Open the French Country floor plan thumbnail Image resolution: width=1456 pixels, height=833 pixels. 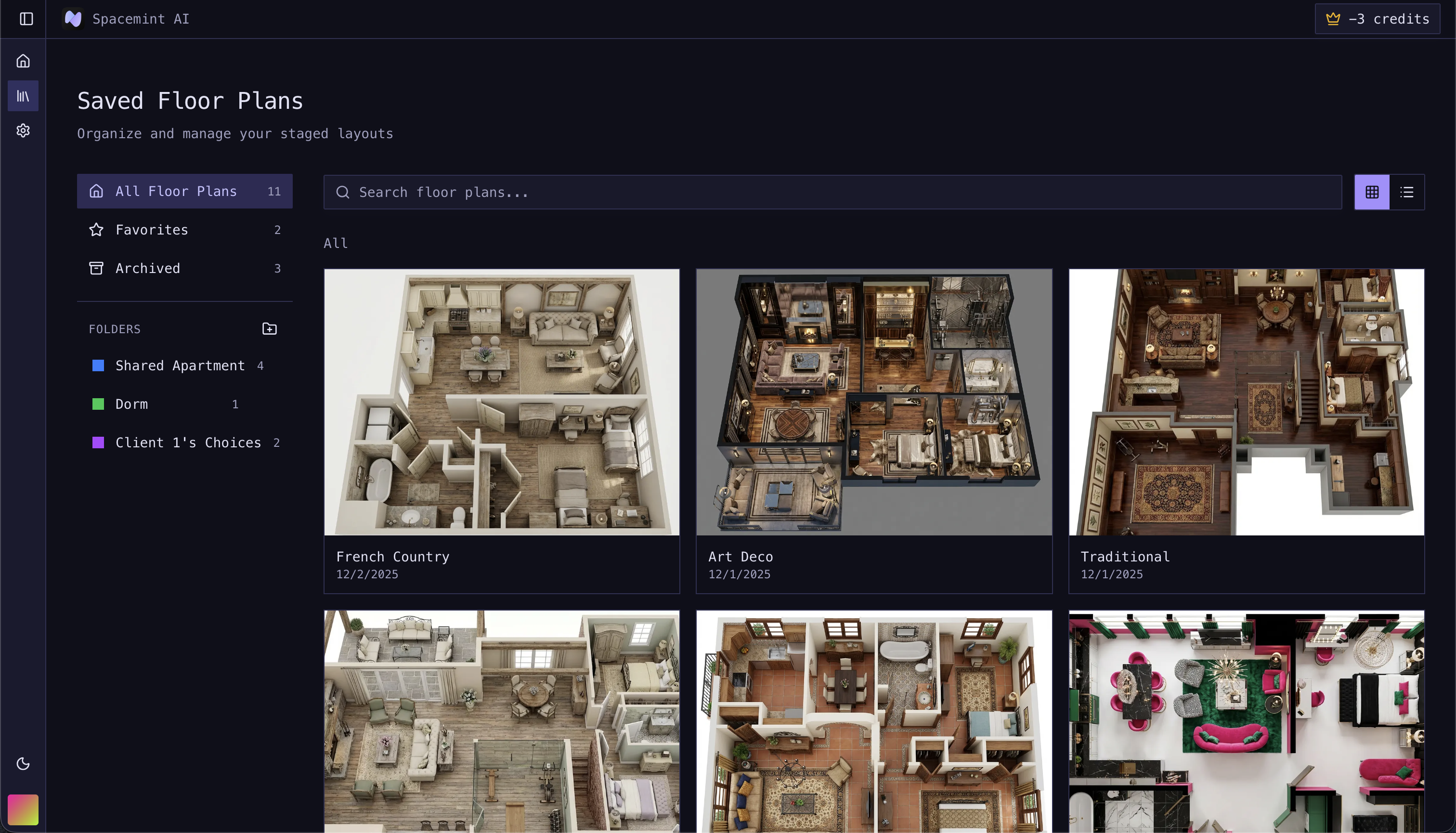pos(502,402)
